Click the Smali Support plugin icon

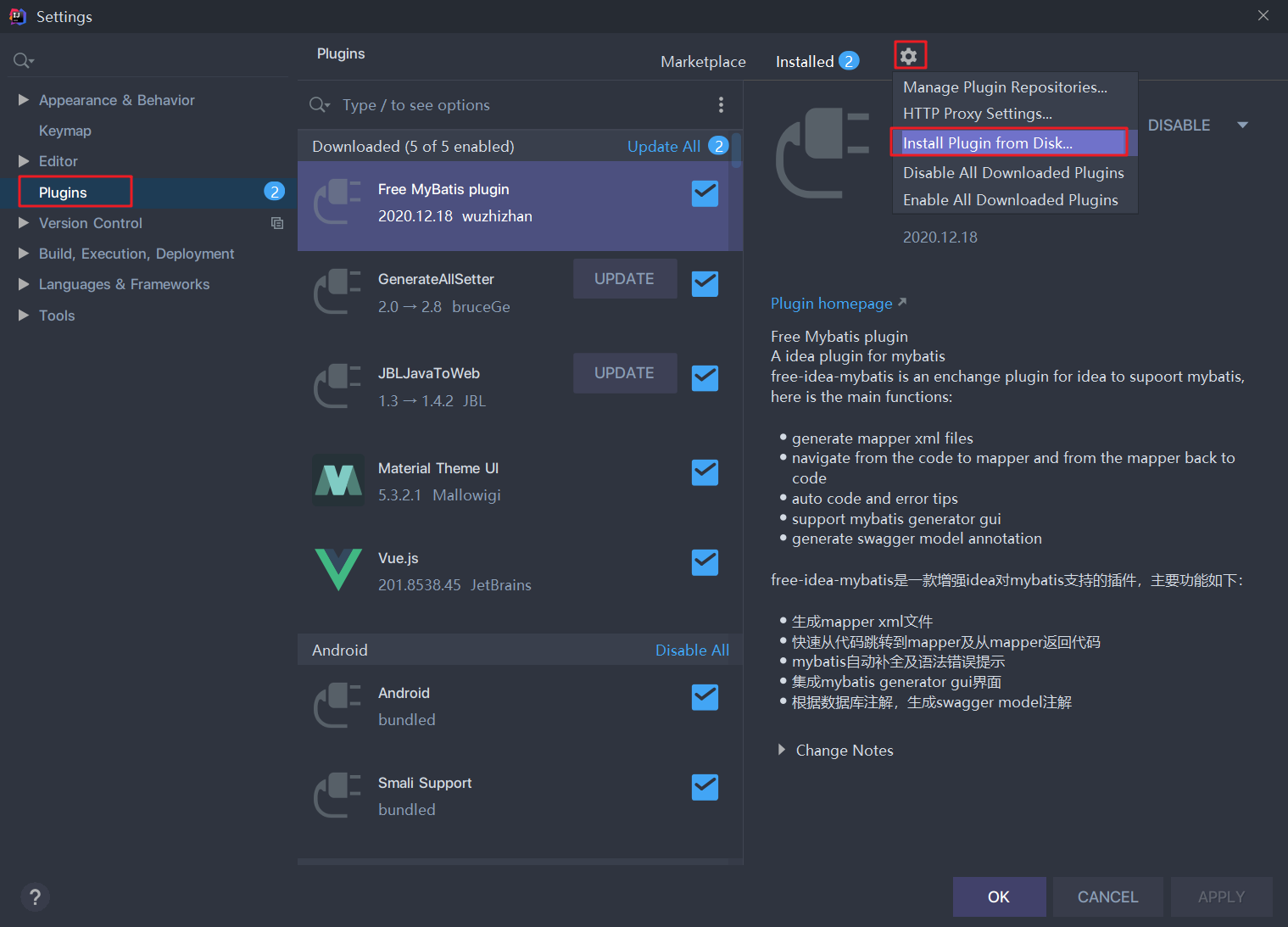[337, 796]
